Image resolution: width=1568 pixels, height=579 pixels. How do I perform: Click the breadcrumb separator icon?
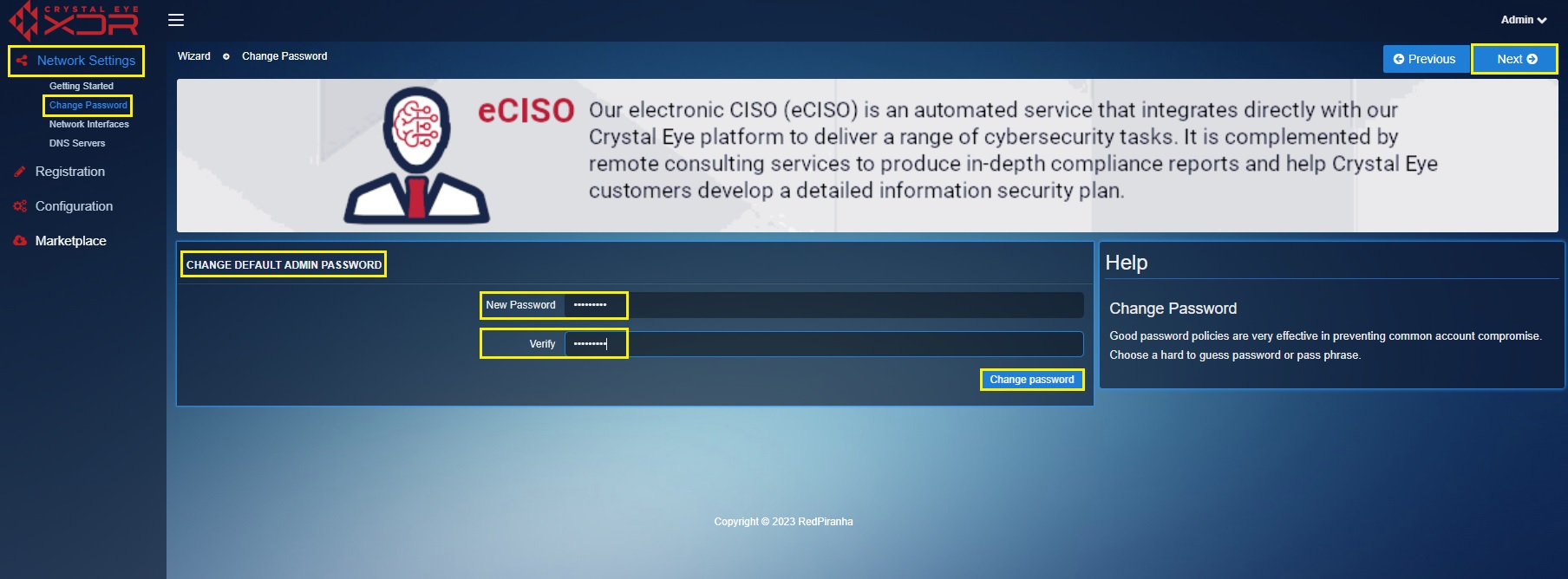pyautogui.click(x=226, y=56)
